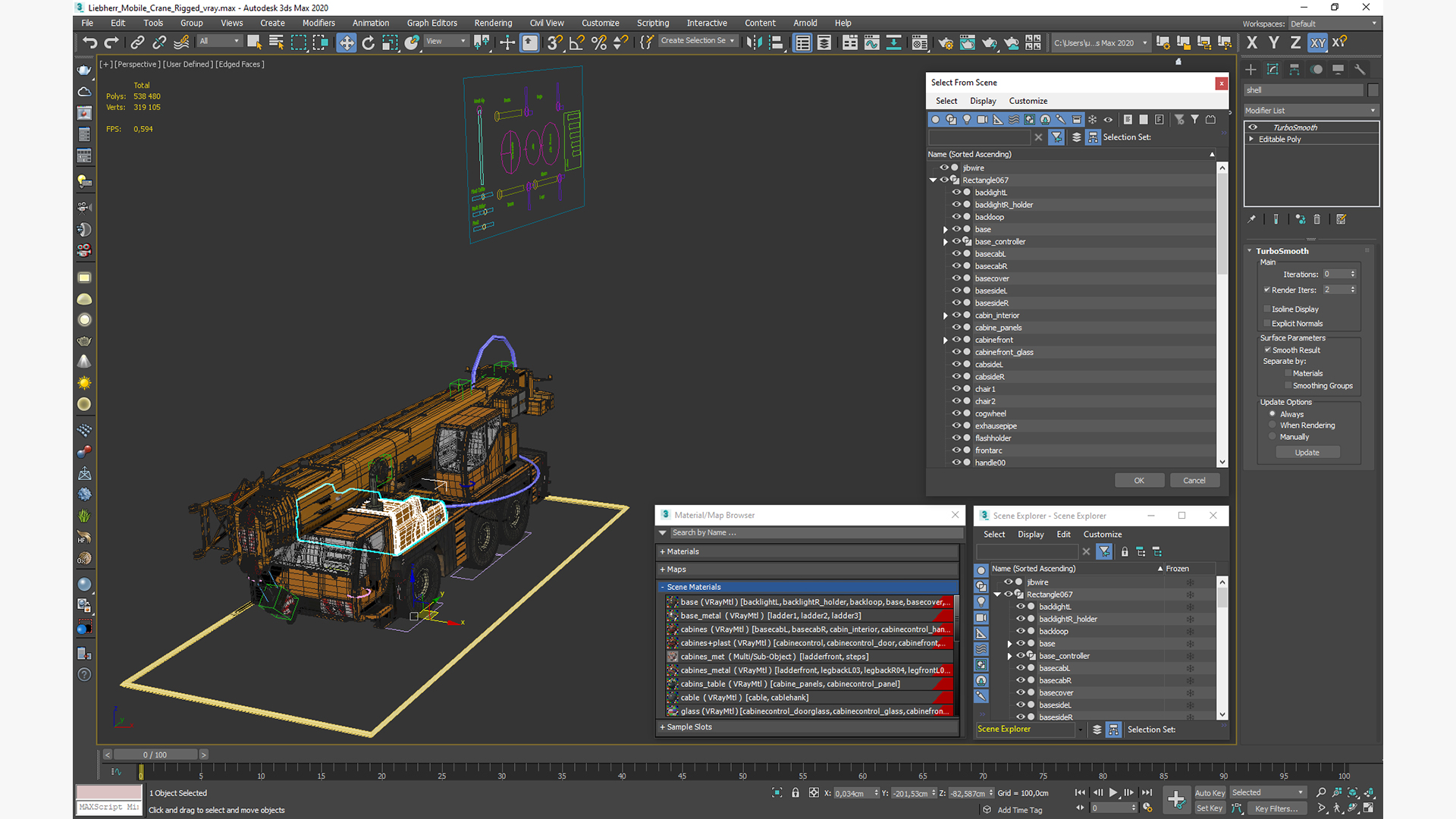Enable the Isoline Display checkbox
Viewport: 1456px width, 819px height.
coord(1267,309)
